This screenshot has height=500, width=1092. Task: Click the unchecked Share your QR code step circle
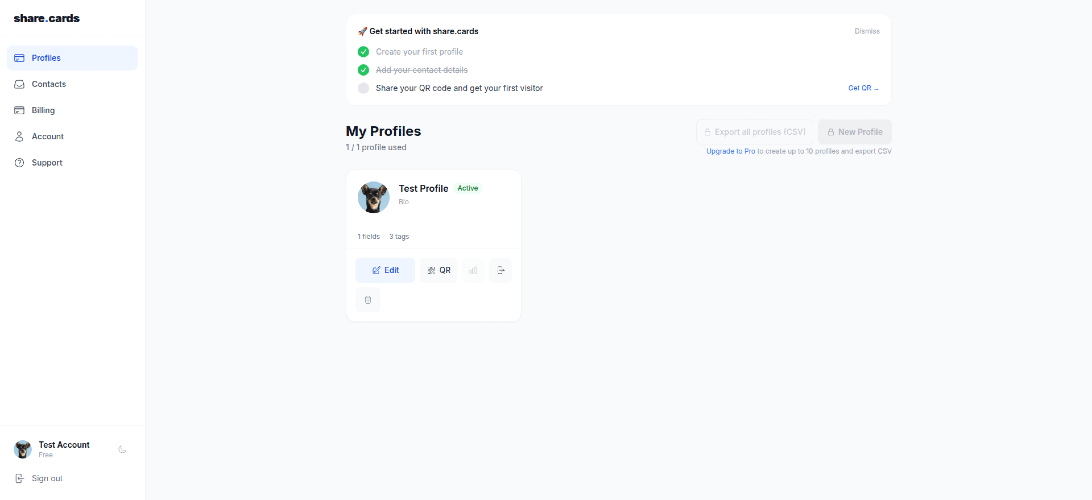point(363,88)
